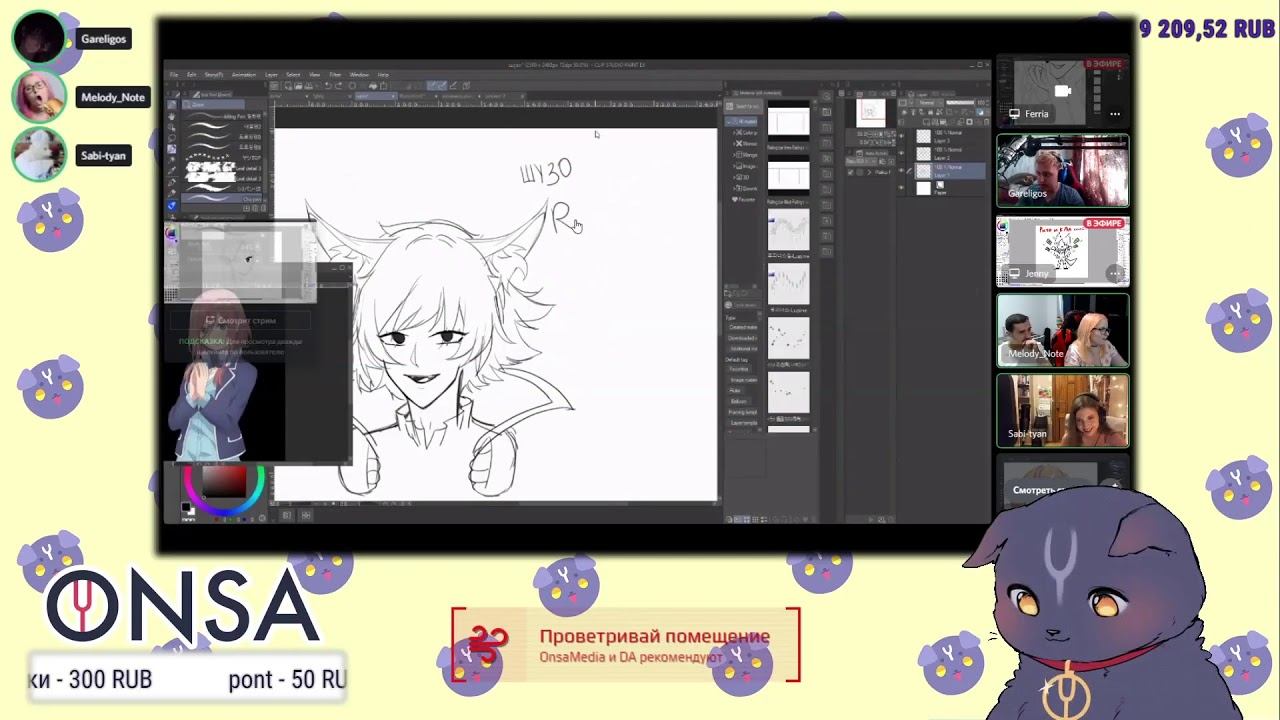This screenshot has height=720, width=1280.
Task: Click the Favorite heart in Material panel
Action: (x=745, y=199)
